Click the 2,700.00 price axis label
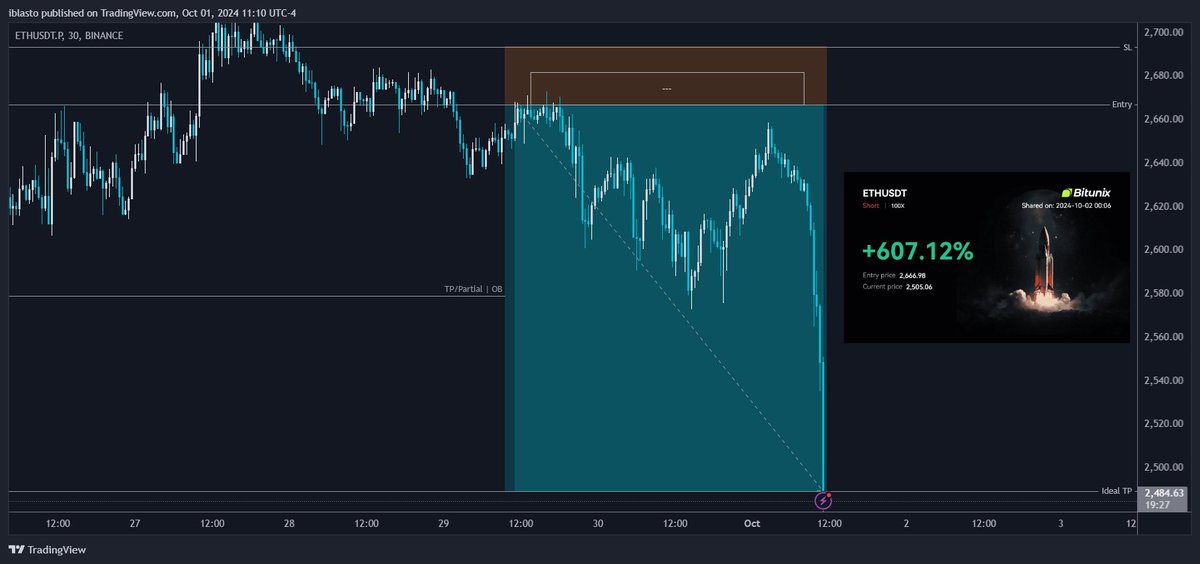This screenshot has width=1200, height=564. pyautogui.click(x=1165, y=33)
